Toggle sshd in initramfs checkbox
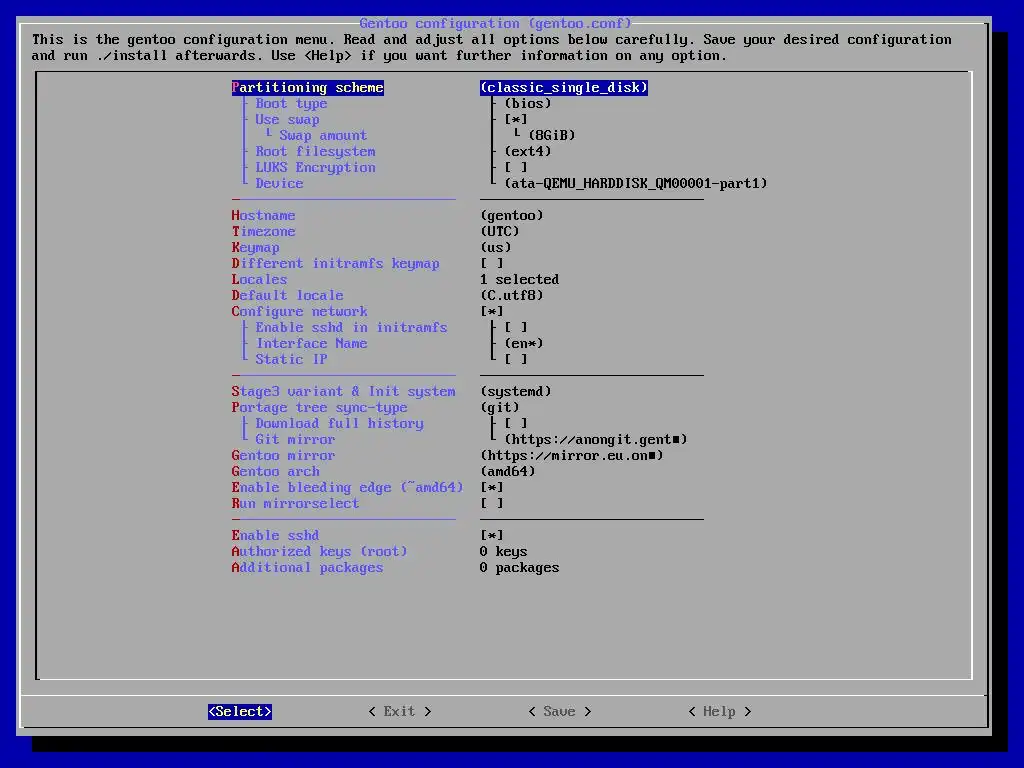The height and width of the screenshot is (768, 1024). [x=516, y=328]
